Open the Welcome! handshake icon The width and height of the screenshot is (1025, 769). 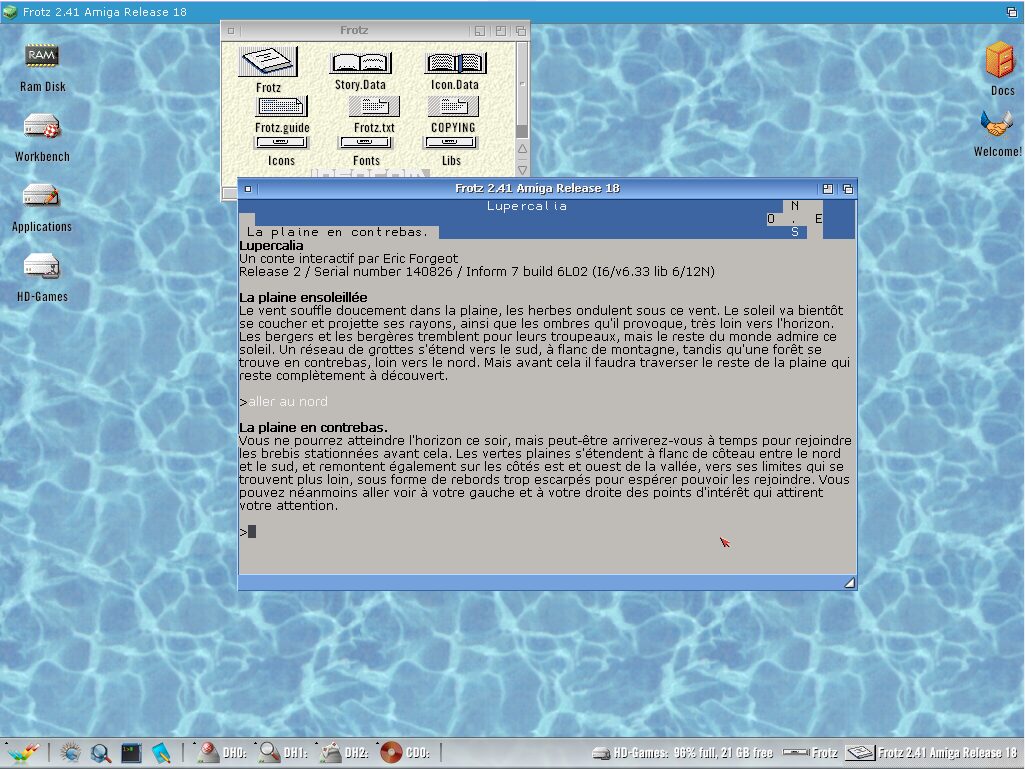click(997, 125)
